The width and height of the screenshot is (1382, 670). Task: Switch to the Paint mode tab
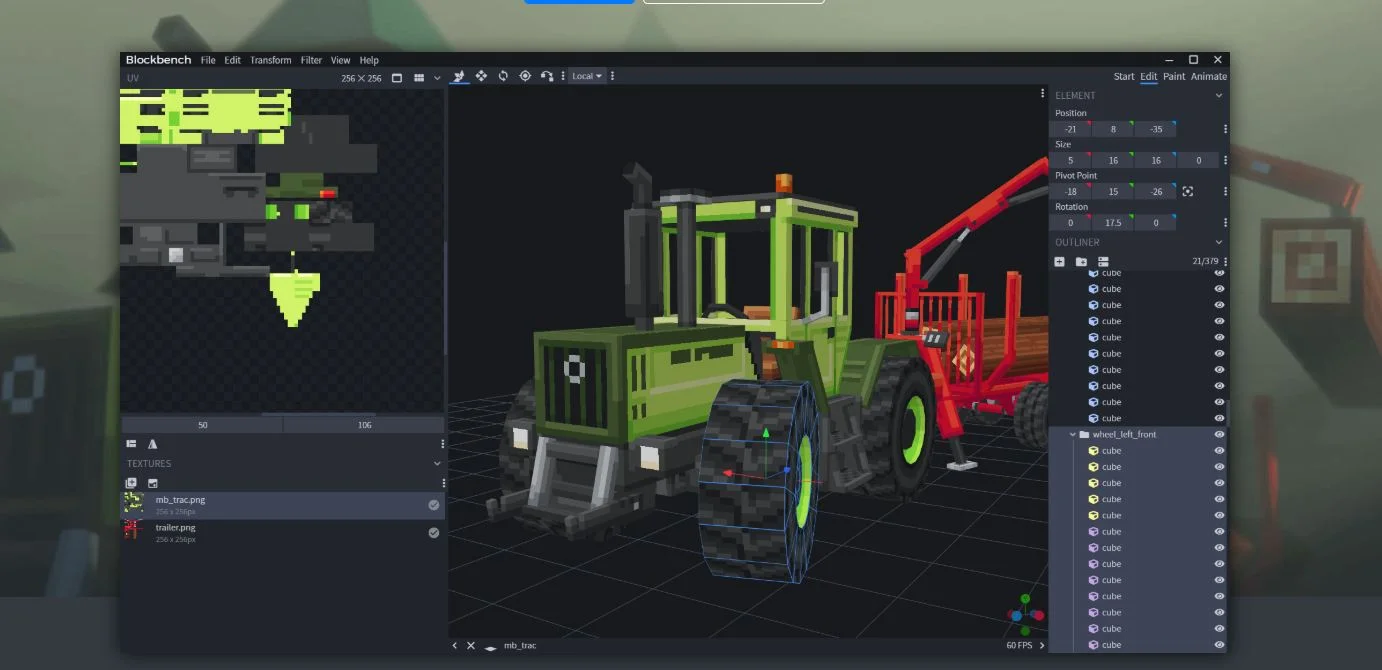1174,77
